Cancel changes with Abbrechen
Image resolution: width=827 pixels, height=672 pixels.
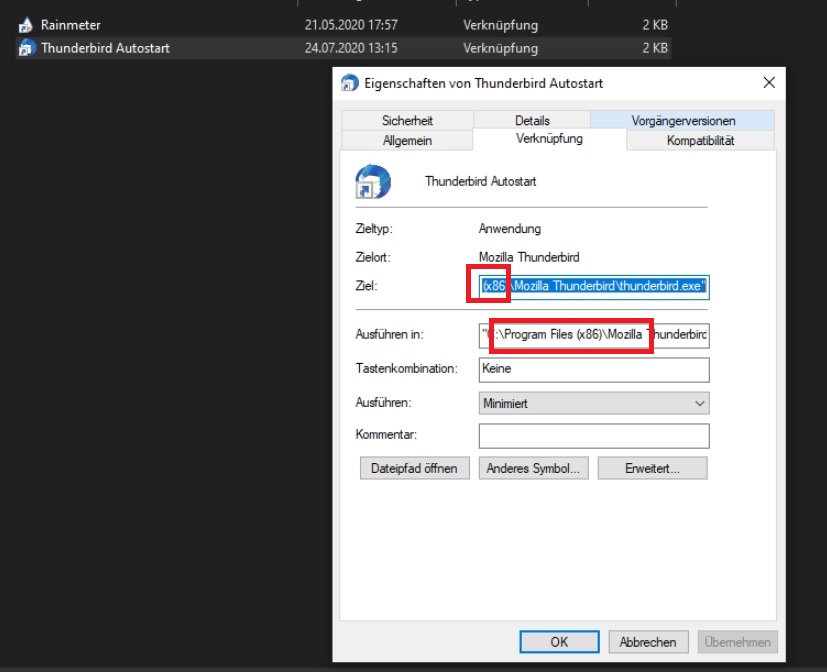(x=648, y=642)
